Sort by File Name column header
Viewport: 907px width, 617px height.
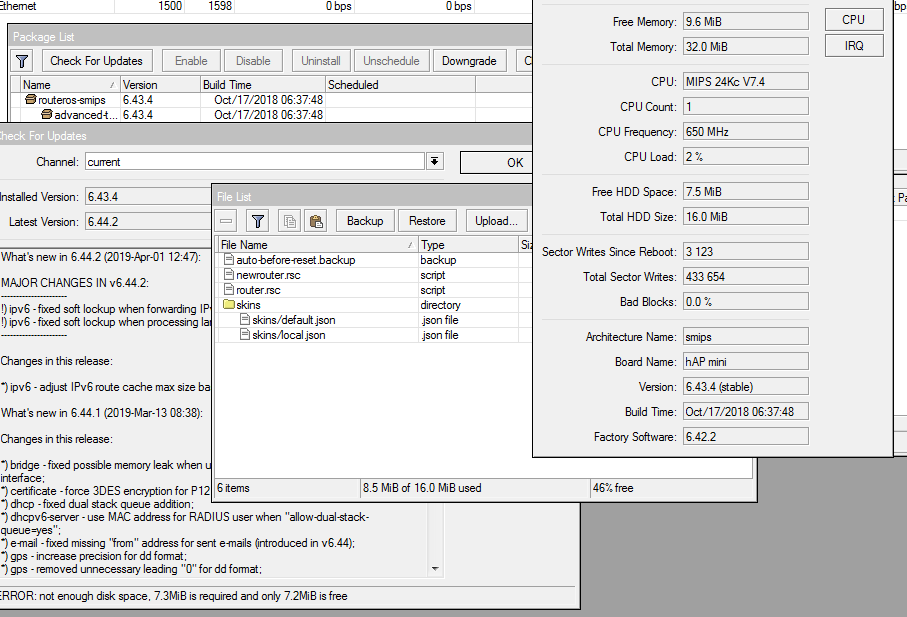(x=315, y=245)
